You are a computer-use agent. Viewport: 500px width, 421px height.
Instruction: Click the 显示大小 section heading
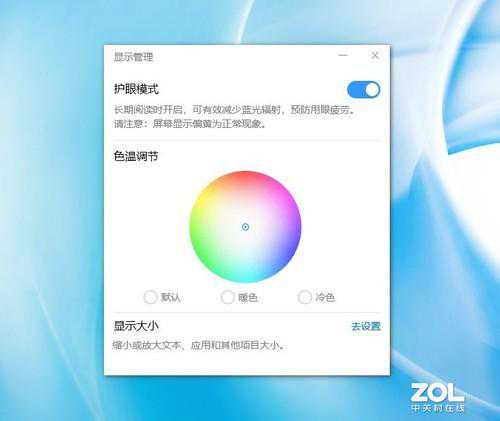coord(136,326)
